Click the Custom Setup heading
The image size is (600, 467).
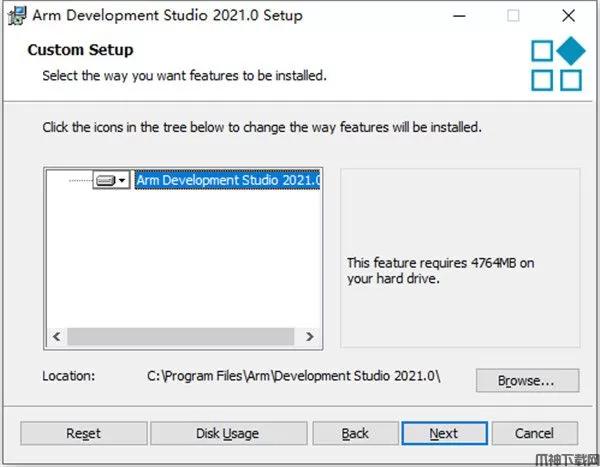(80, 50)
